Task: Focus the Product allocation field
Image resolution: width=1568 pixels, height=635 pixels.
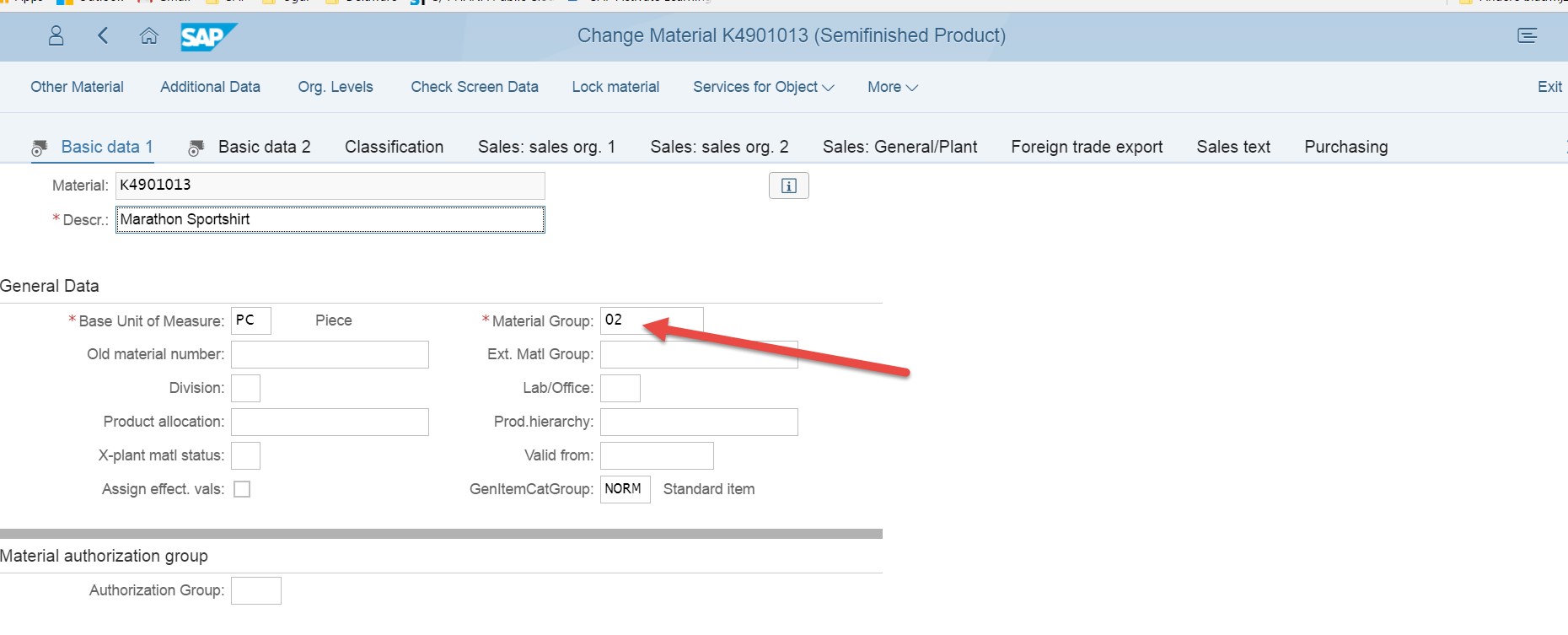Action: tap(330, 422)
